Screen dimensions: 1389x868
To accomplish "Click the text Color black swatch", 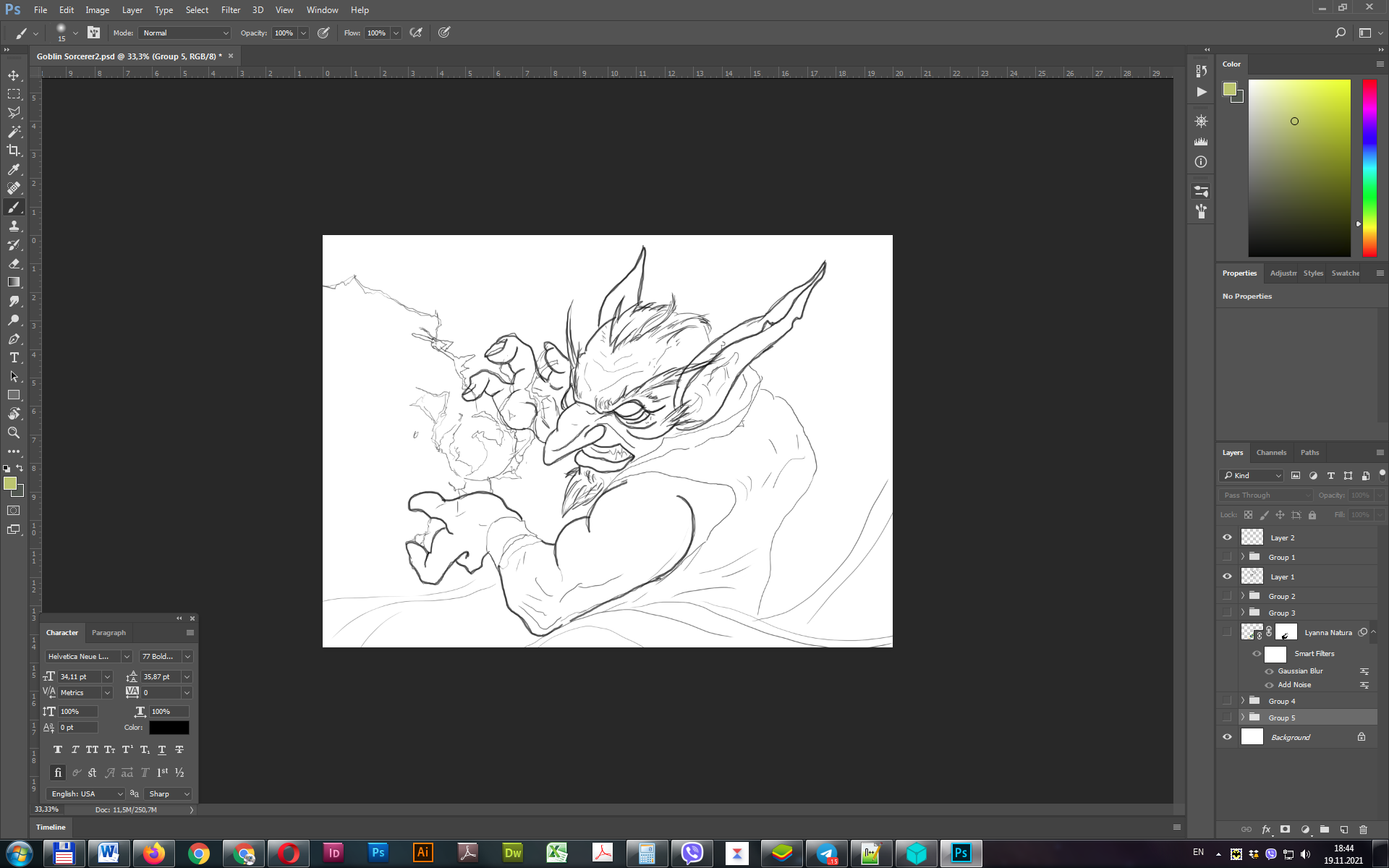I will click(169, 728).
